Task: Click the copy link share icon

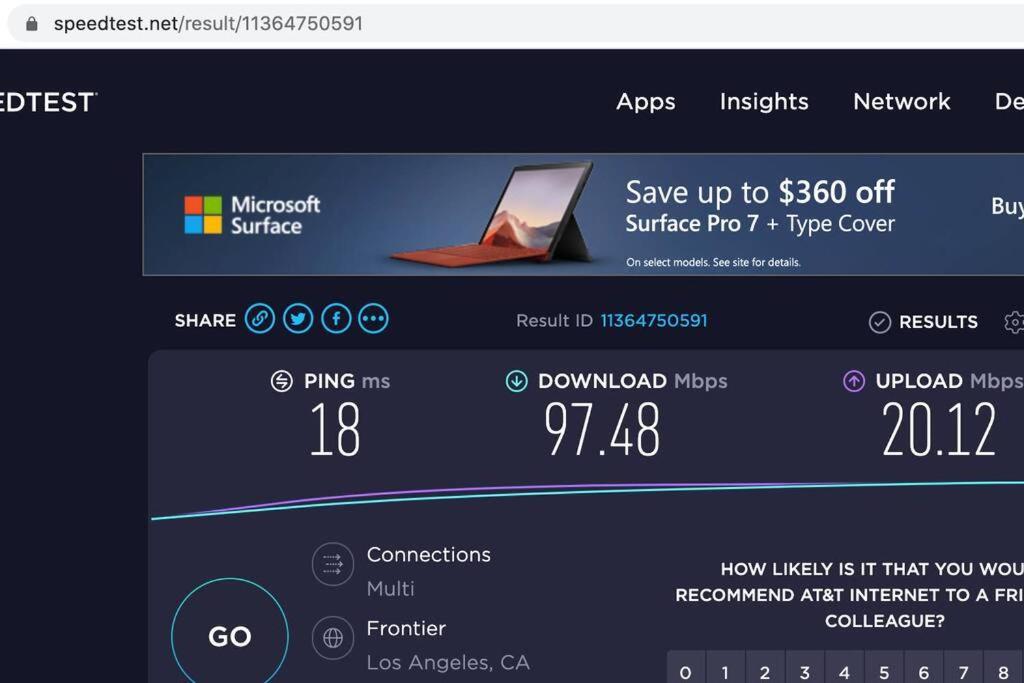Action: (x=260, y=319)
